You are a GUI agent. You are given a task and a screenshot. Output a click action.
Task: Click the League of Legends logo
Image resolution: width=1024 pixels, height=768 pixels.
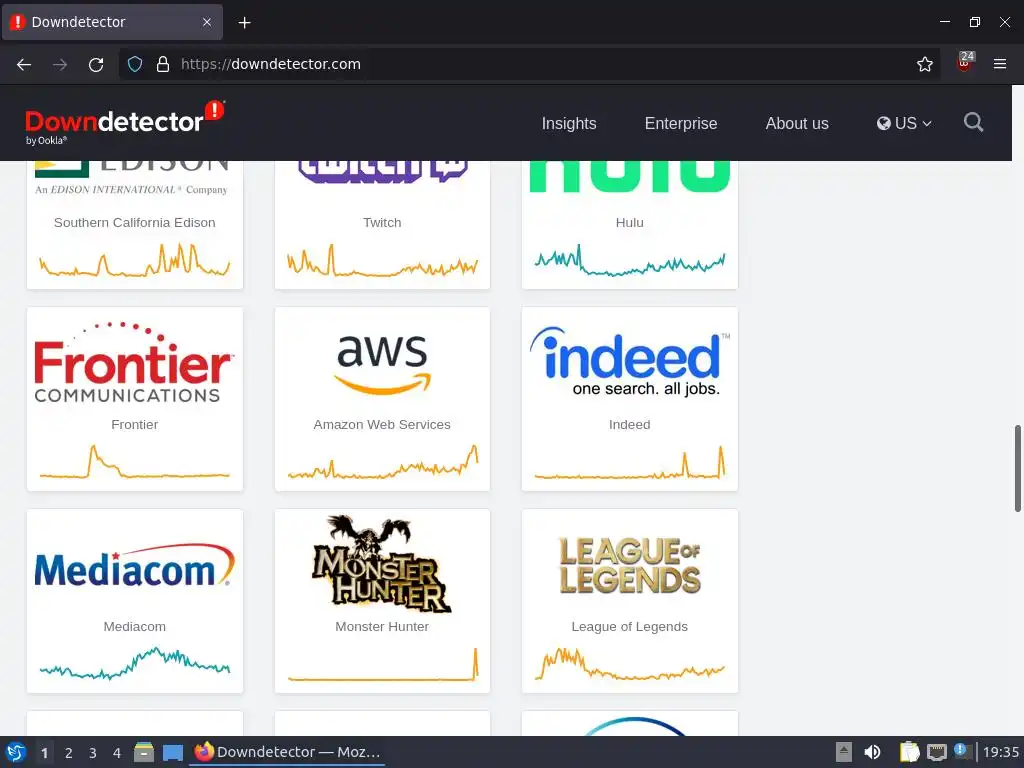coord(630,565)
